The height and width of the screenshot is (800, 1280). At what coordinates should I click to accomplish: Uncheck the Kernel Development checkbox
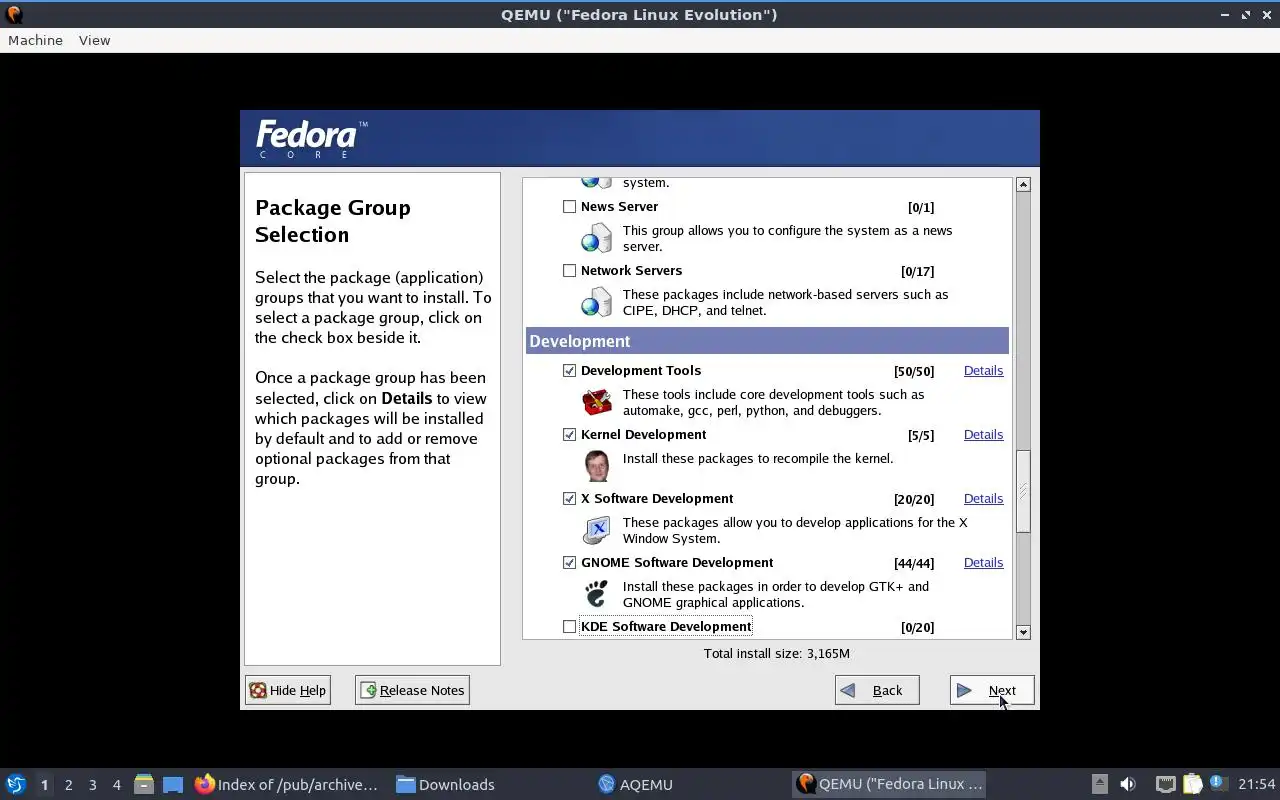569,434
